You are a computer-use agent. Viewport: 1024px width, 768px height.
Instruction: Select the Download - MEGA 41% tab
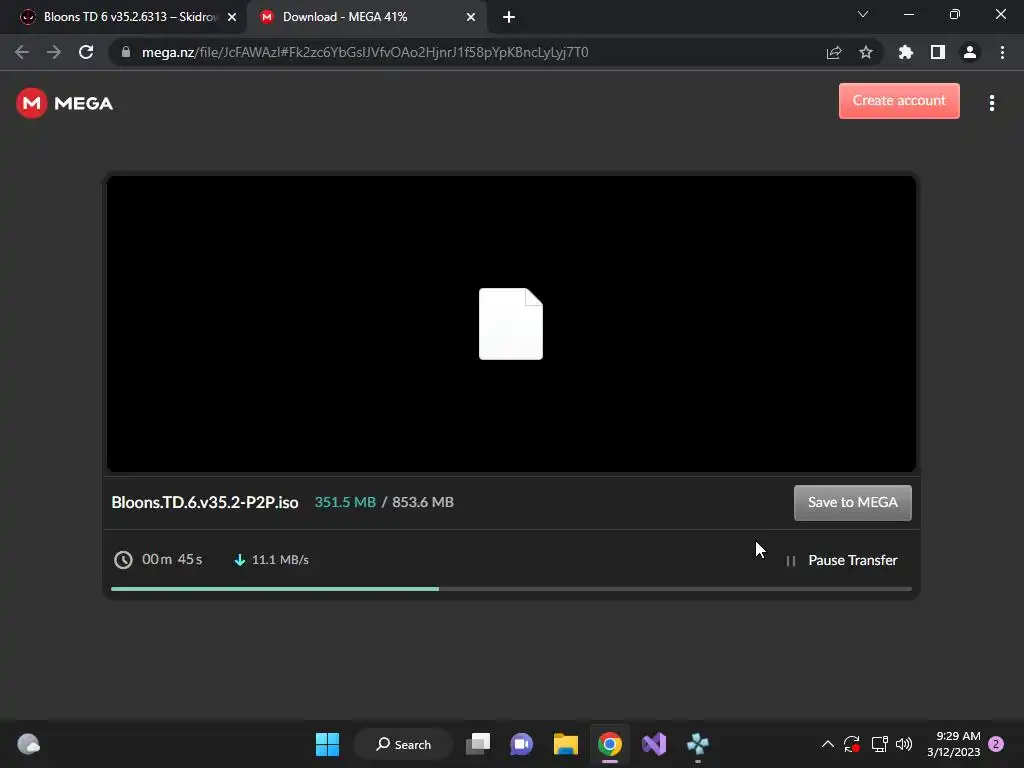[366, 17]
